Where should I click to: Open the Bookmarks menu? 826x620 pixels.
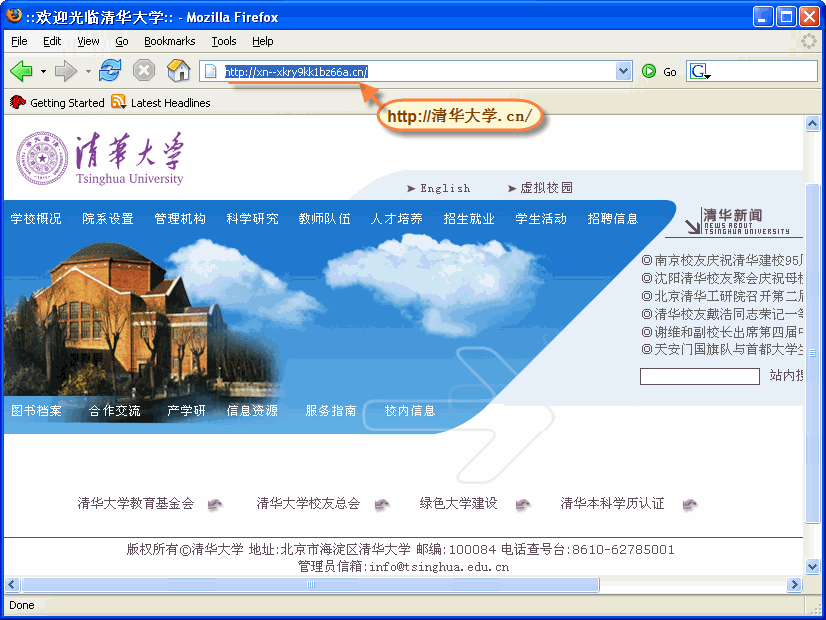[x=169, y=41]
